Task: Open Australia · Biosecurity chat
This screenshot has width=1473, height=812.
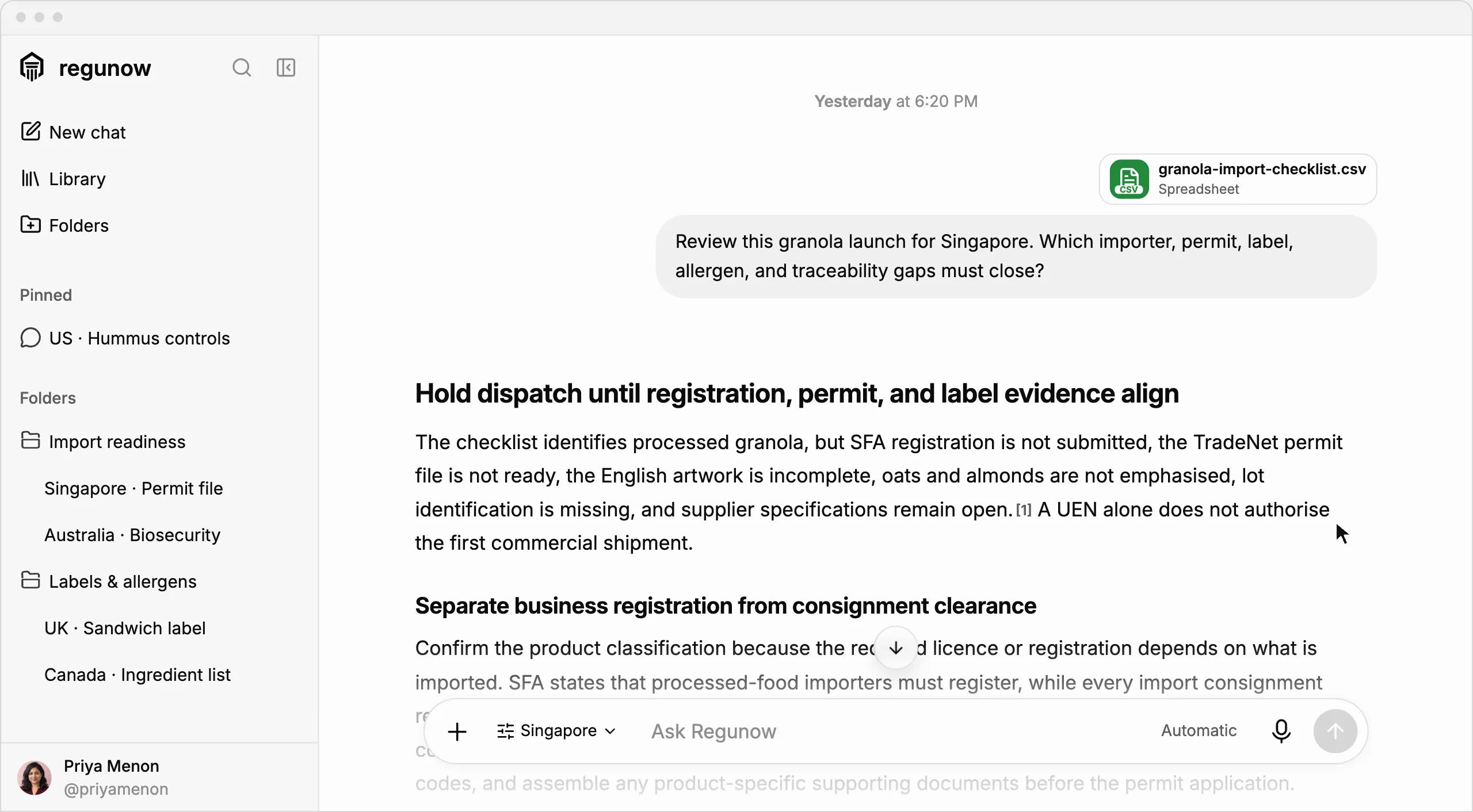Action: [132, 535]
